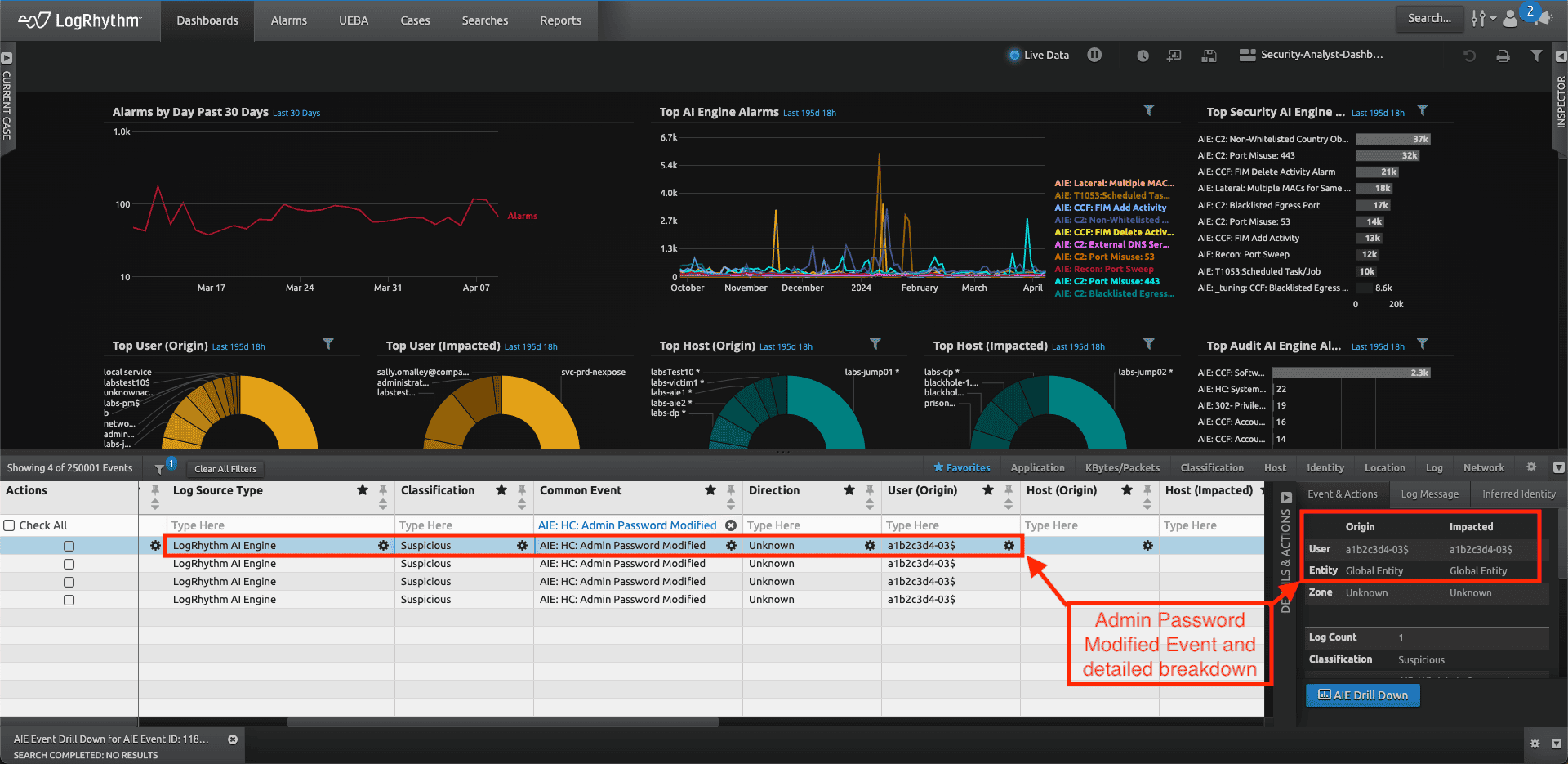The image size is (1568, 764).
Task: Open the settings sliders dropdown
Action: click(x=1483, y=18)
